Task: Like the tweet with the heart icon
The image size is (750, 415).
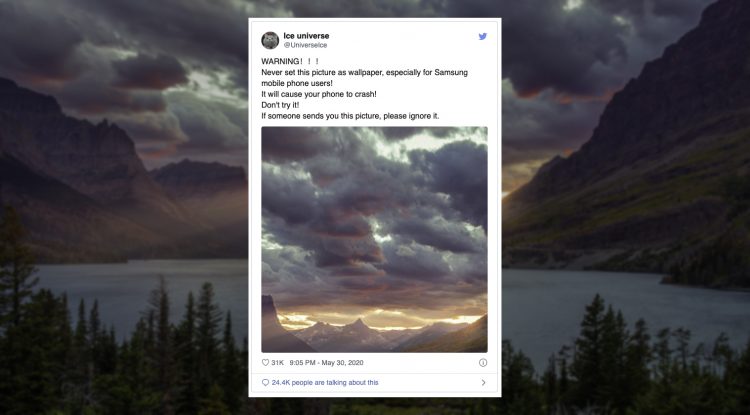Action: tap(265, 363)
